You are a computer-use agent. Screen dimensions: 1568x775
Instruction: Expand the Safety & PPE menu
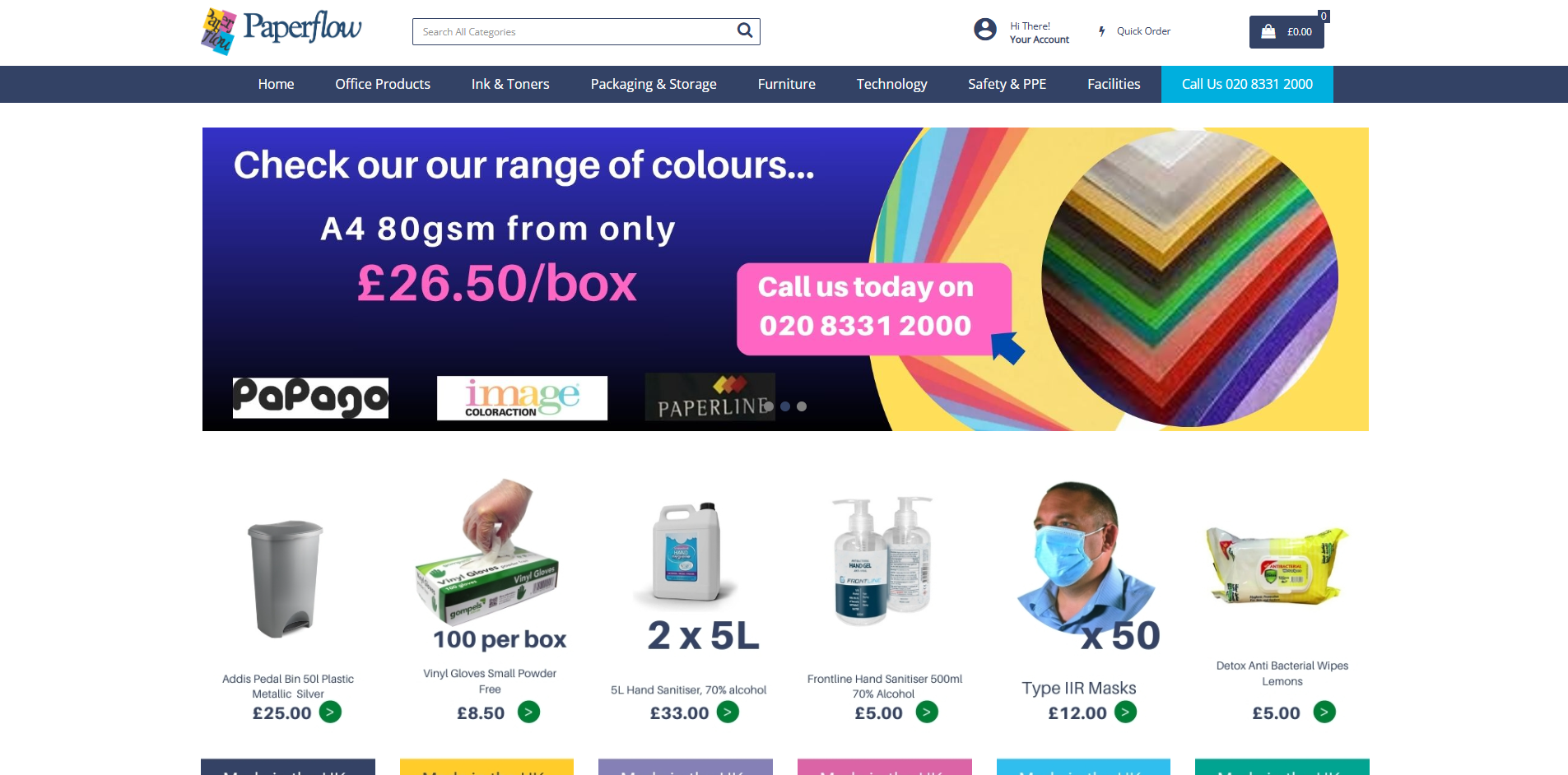1007,84
